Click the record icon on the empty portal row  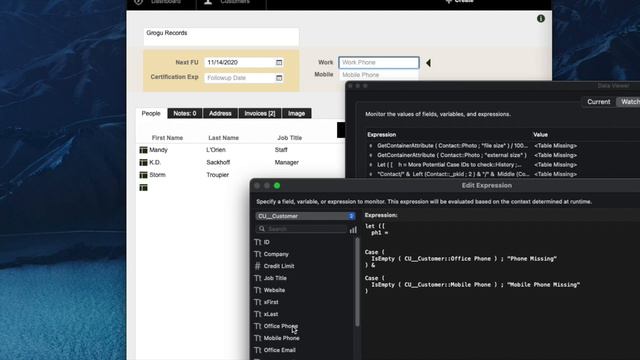click(143, 187)
